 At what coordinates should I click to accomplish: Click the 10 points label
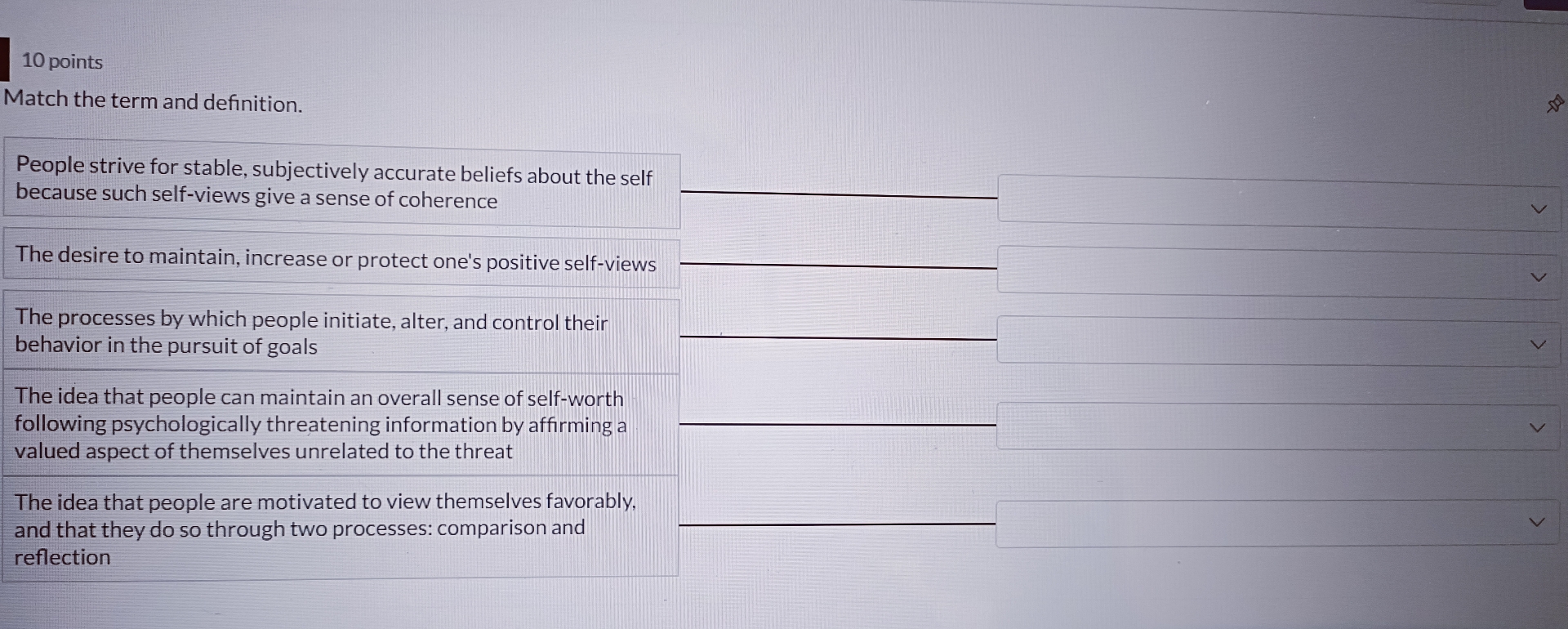(x=62, y=61)
